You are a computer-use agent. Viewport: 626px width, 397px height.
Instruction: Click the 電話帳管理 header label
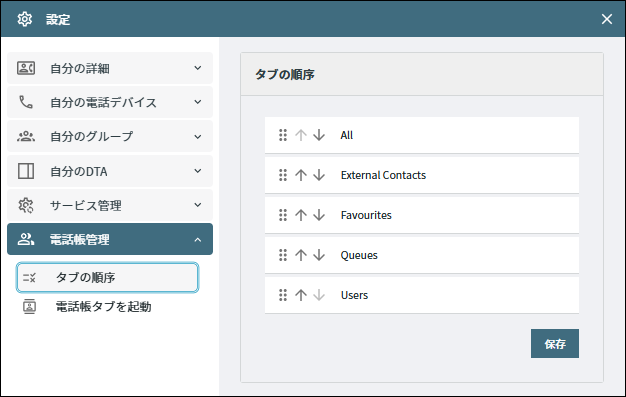79,240
